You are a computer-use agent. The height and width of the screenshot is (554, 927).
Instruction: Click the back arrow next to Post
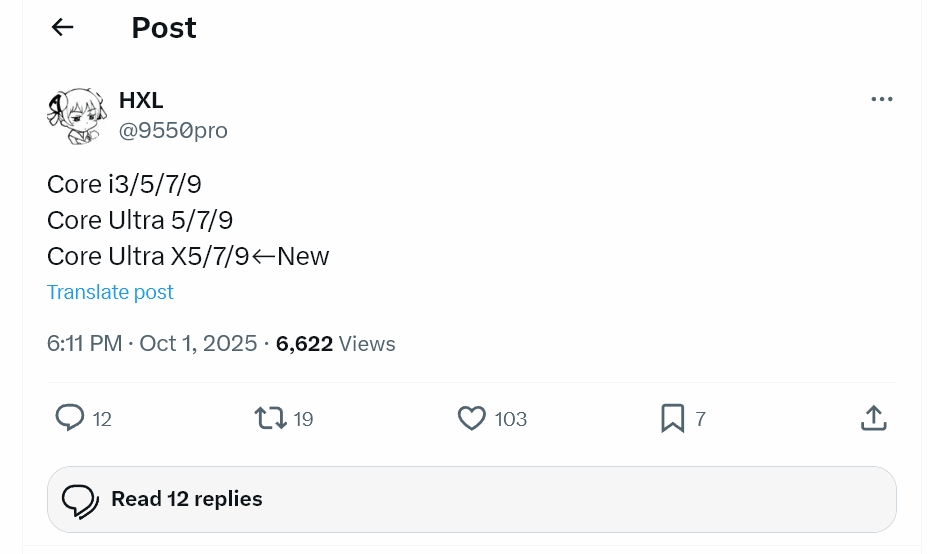[62, 28]
